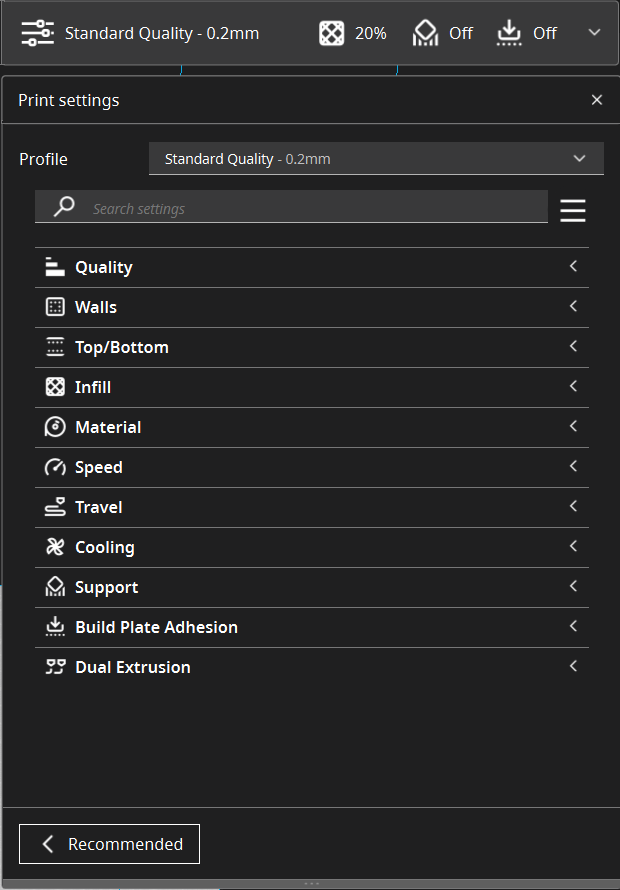Click the Cooling fan icon
620x890 pixels.
[55, 547]
